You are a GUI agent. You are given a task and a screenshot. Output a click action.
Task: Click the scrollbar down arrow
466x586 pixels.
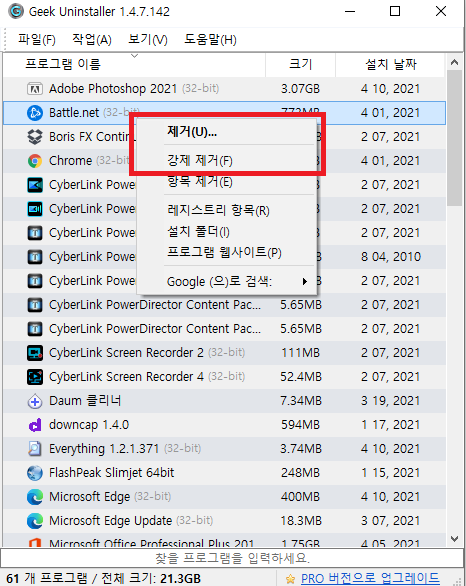click(x=454, y=539)
